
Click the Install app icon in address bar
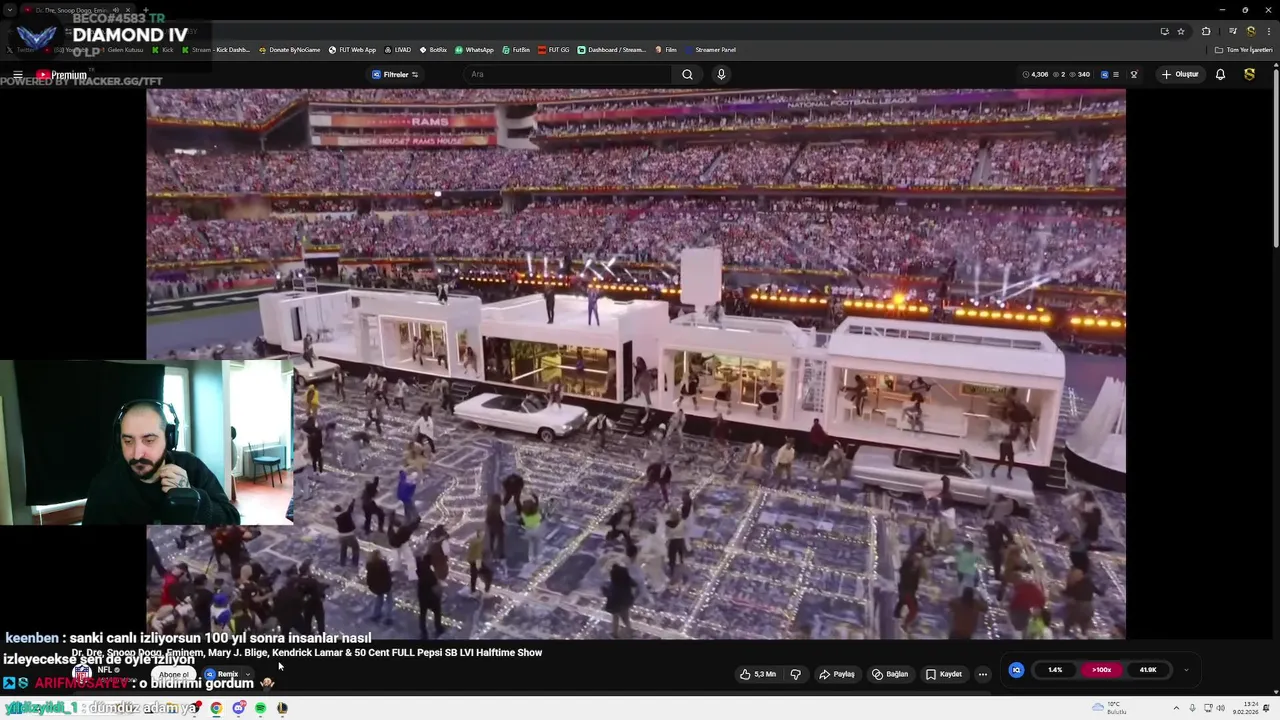1164,31
